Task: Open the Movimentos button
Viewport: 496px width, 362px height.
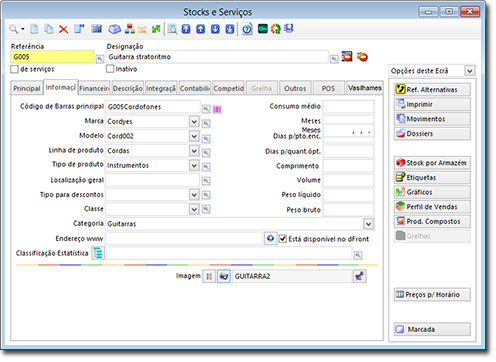Action: tap(432, 119)
